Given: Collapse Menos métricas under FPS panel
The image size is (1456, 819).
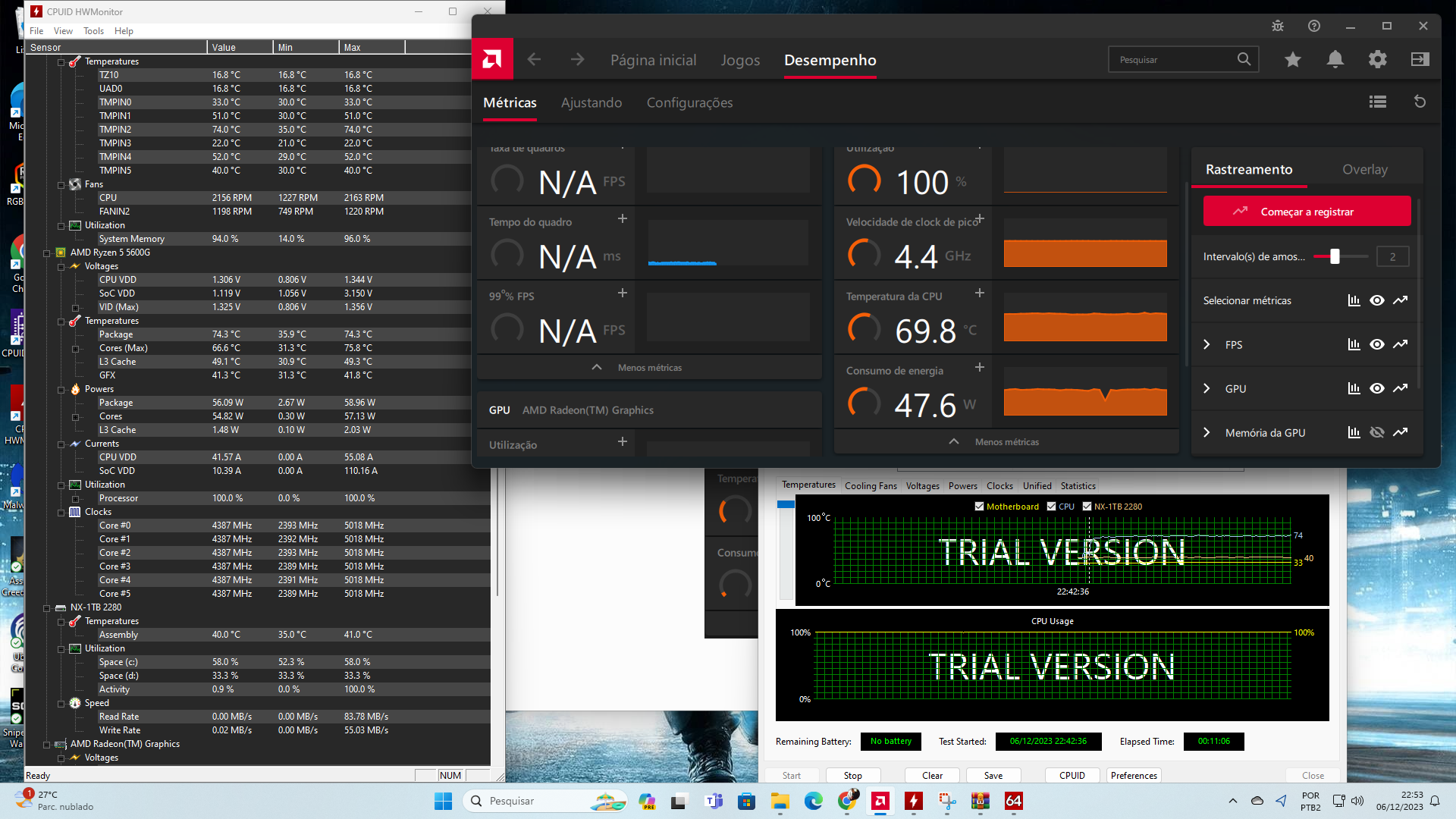Looking at the screenshot, I should [x=649, y=367].
